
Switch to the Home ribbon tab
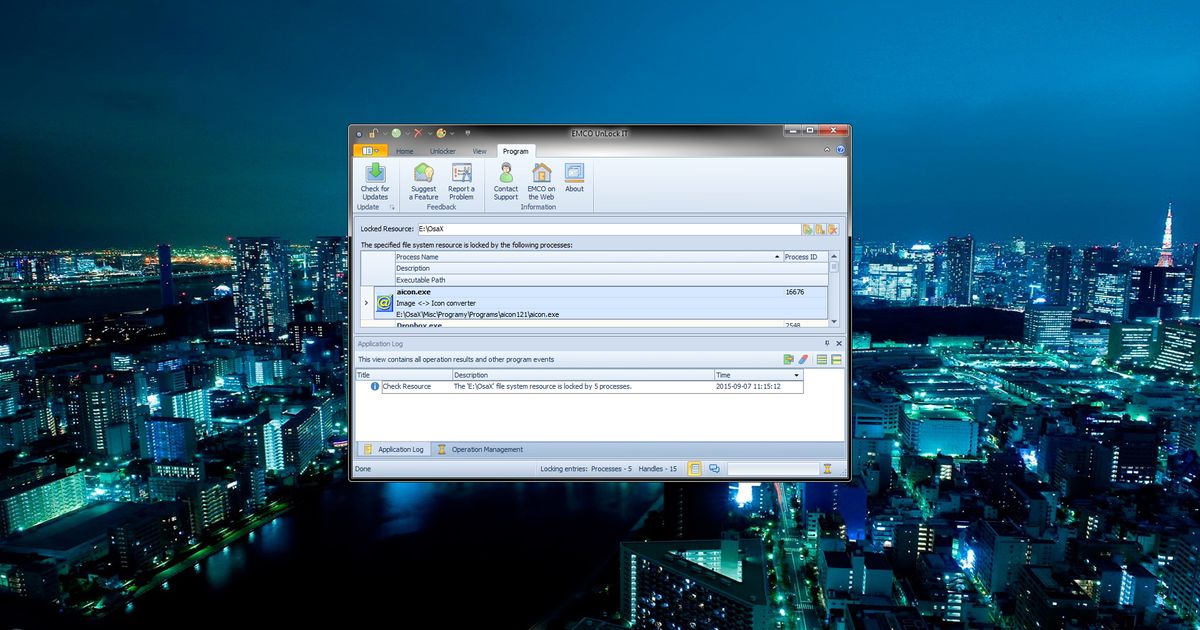[405, 151]
